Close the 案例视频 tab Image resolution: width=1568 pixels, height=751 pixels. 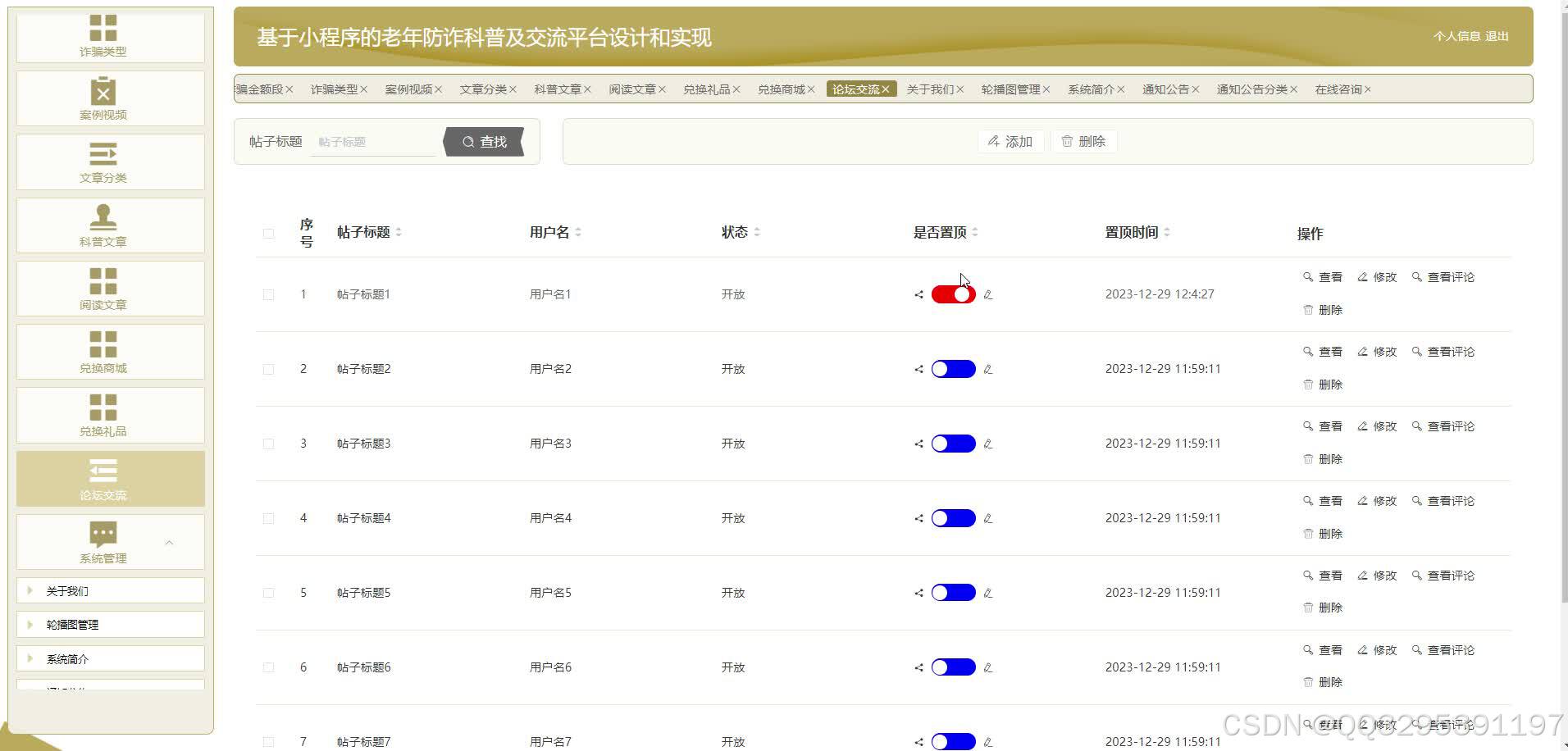point(438,89)
